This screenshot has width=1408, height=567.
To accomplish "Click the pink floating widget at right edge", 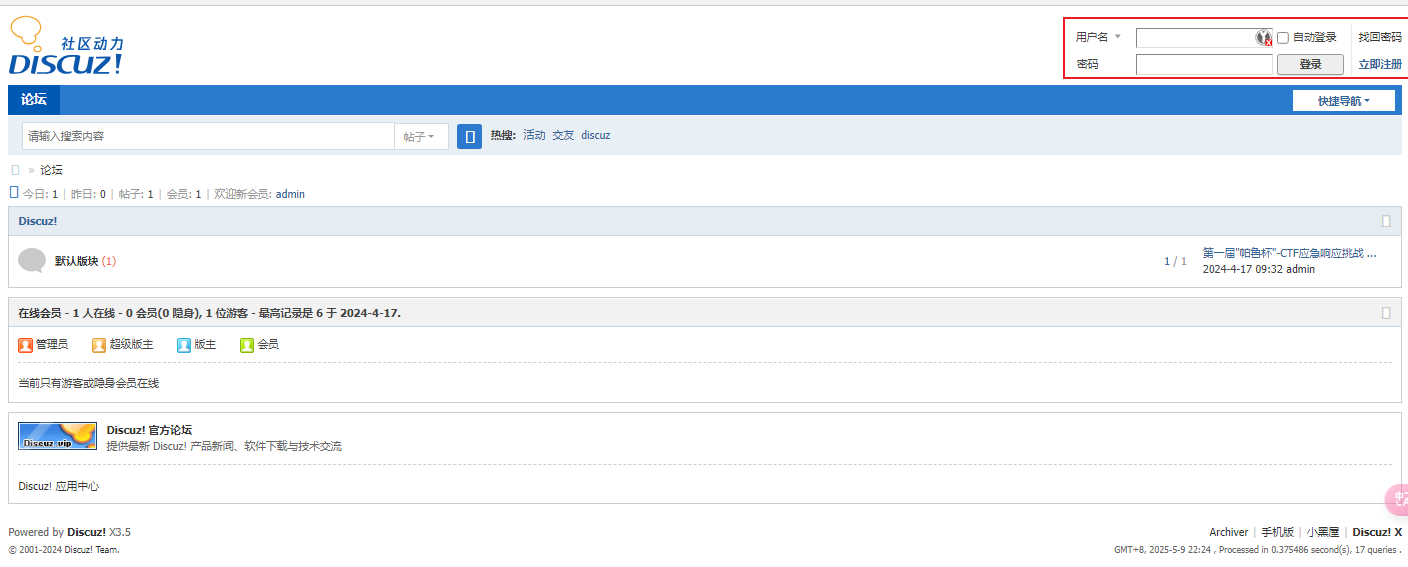I will point(1396,499).
